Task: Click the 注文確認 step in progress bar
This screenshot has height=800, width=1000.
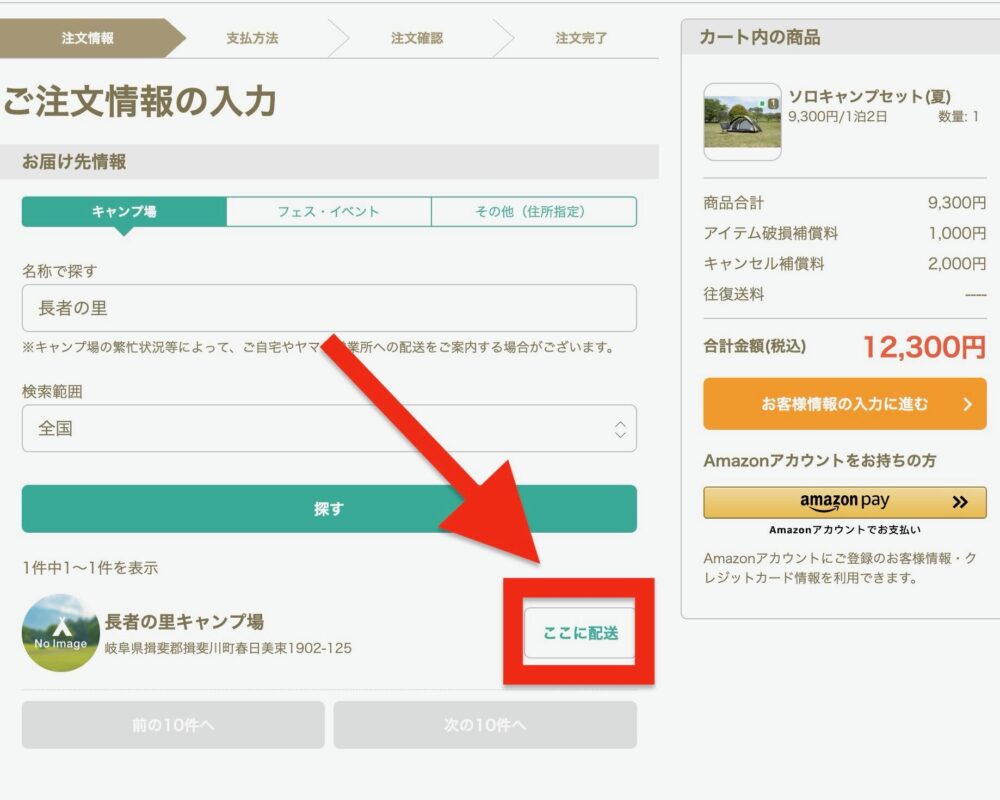Action: [417, 38]
